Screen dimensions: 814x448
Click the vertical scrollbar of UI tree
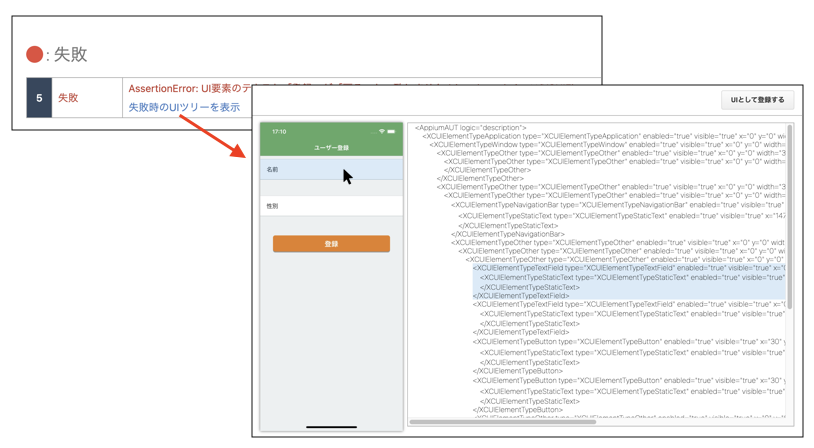click(790, 216)
